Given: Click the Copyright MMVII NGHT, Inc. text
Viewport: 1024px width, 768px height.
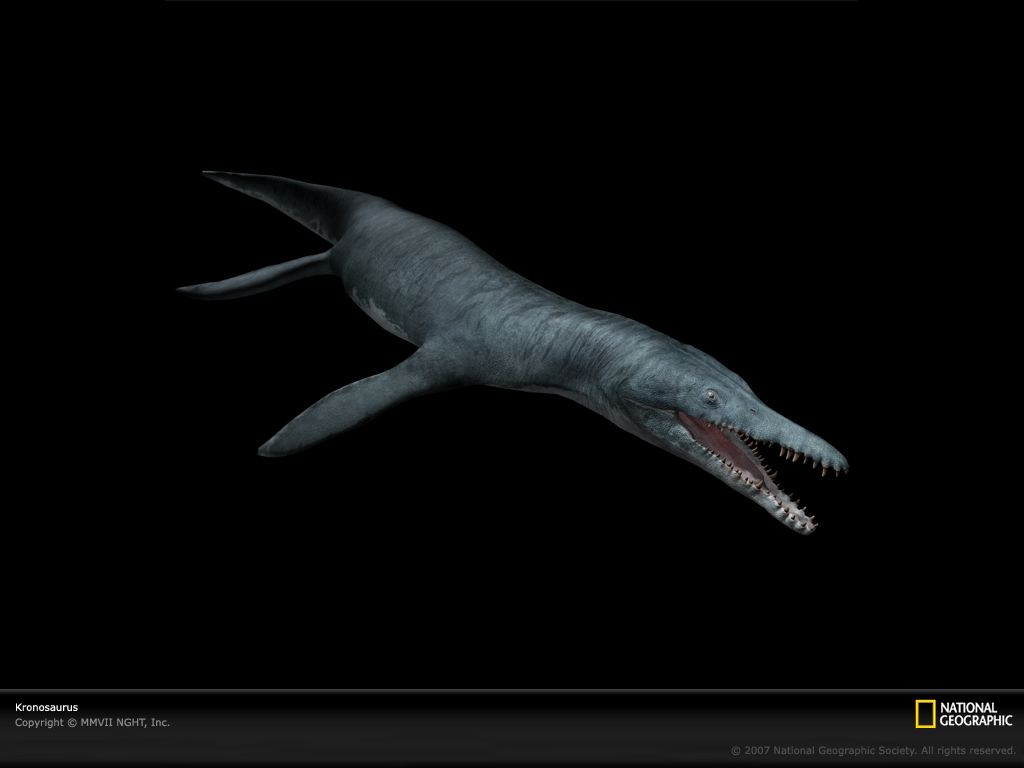Looking at the screenshot, I should [92, 722].
